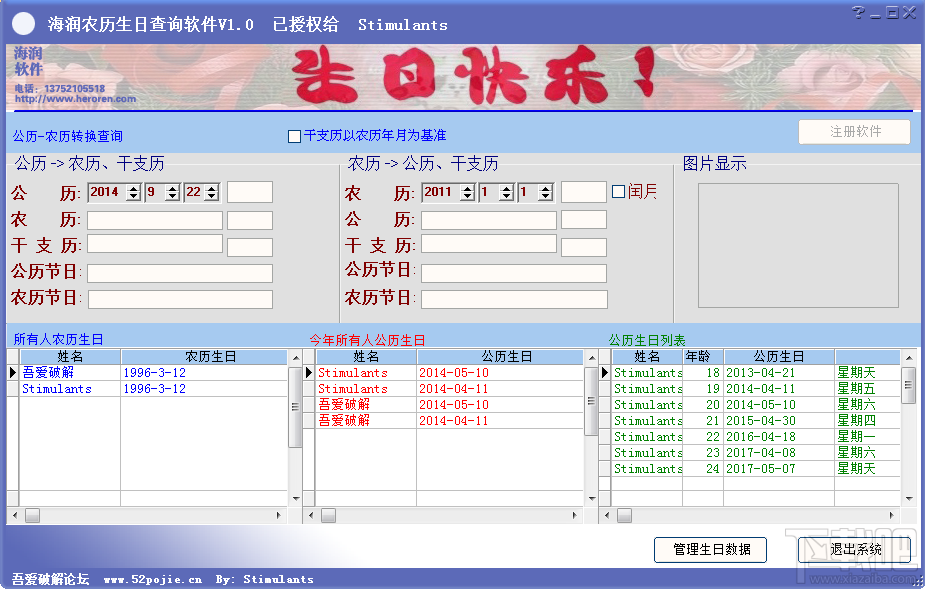Image resolution: width=925 pixels, height=589 pixels.
Task: Select the green row dated 2016-04-18
Action: click(756, 436)
